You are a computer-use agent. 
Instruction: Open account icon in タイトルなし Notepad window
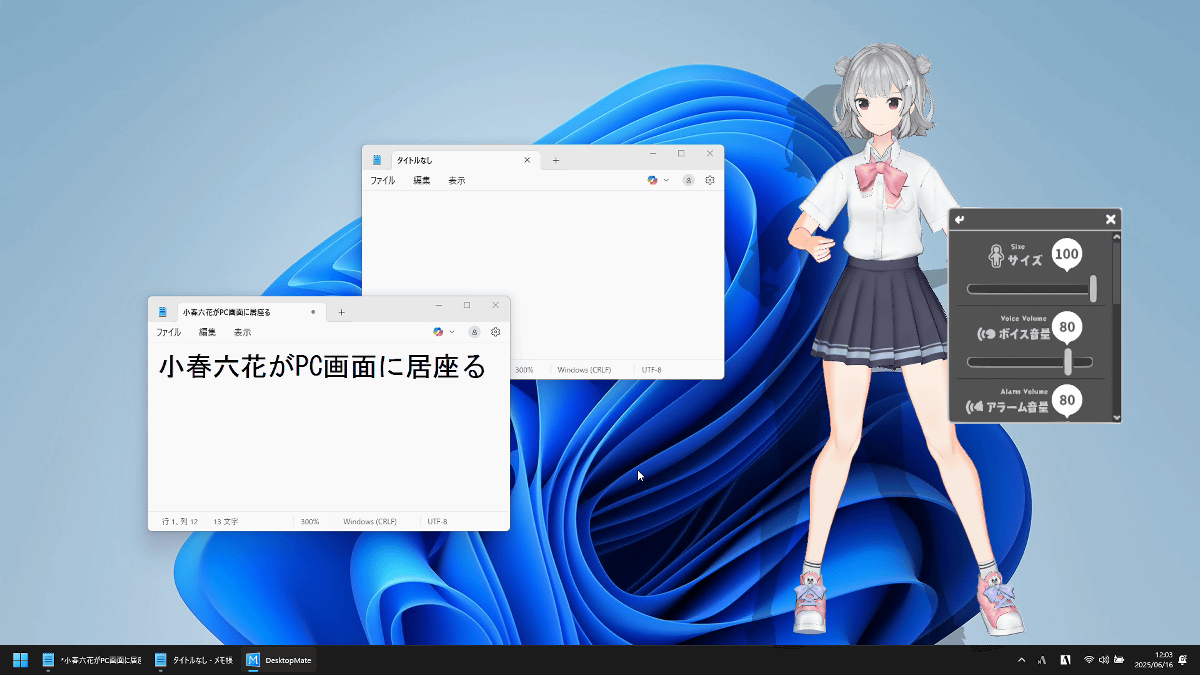pos(688,180)
